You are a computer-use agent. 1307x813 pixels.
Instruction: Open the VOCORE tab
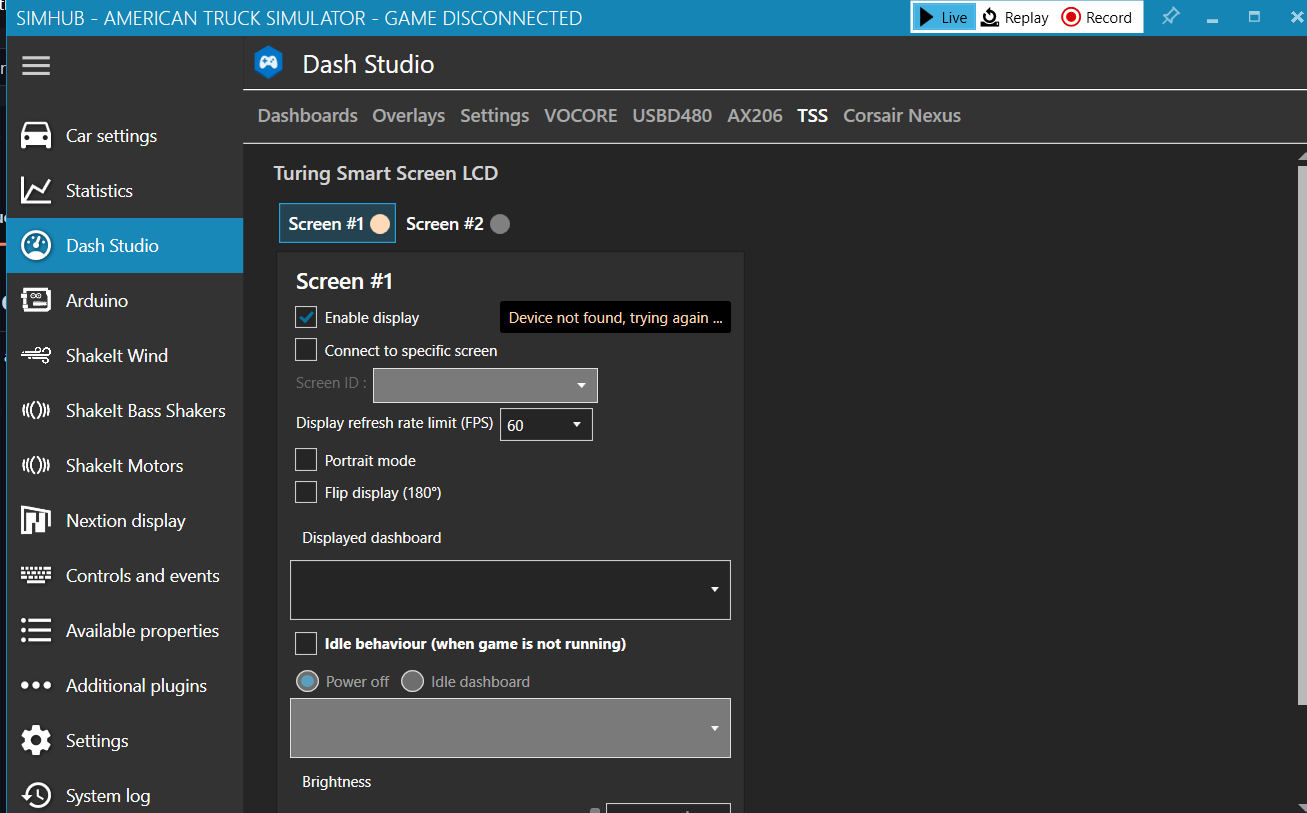(580, 115)
